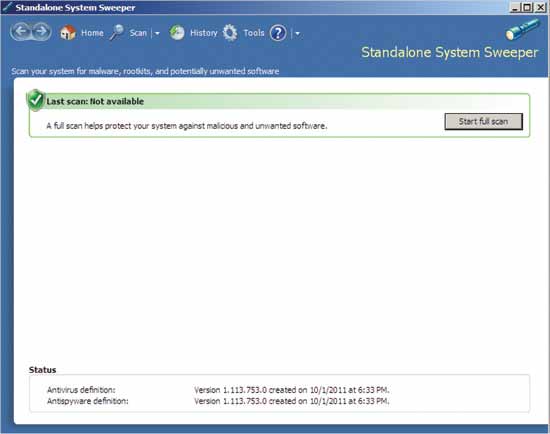This screenshot has width=550, height=434.
Task: Go forward with the right arrow button
Action: tap(41, 32)
